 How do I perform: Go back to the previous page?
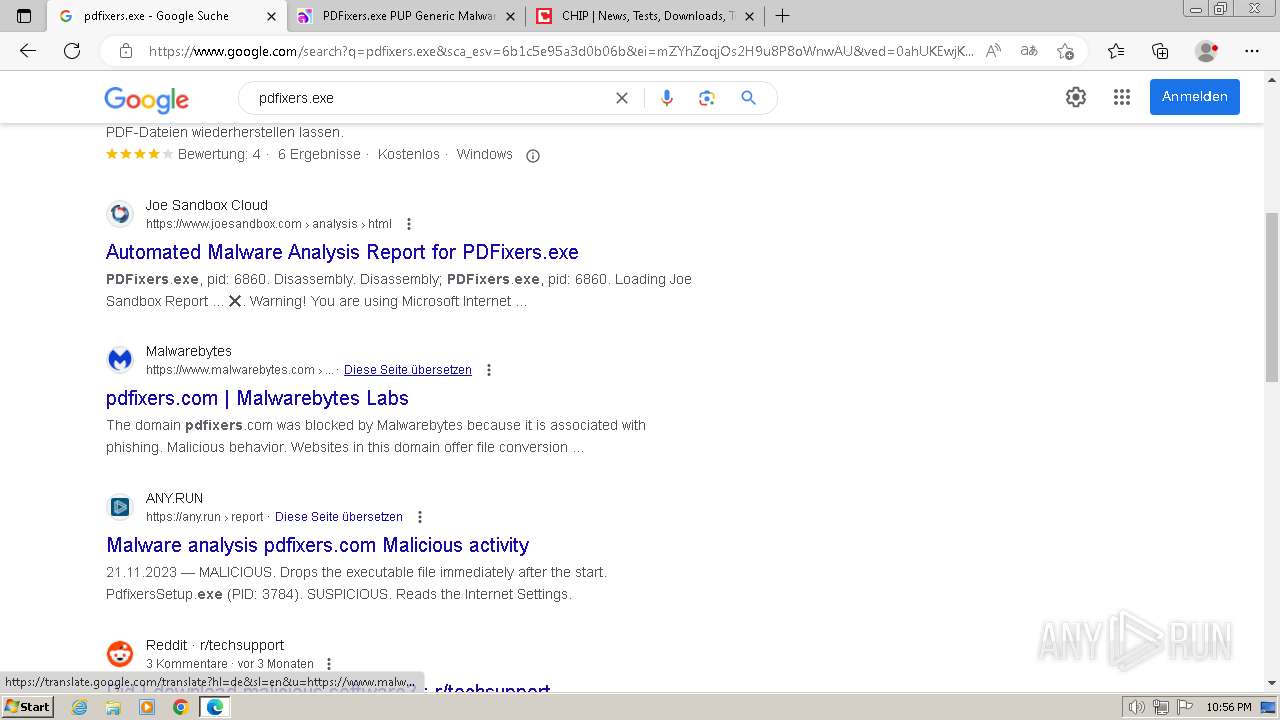28,51
